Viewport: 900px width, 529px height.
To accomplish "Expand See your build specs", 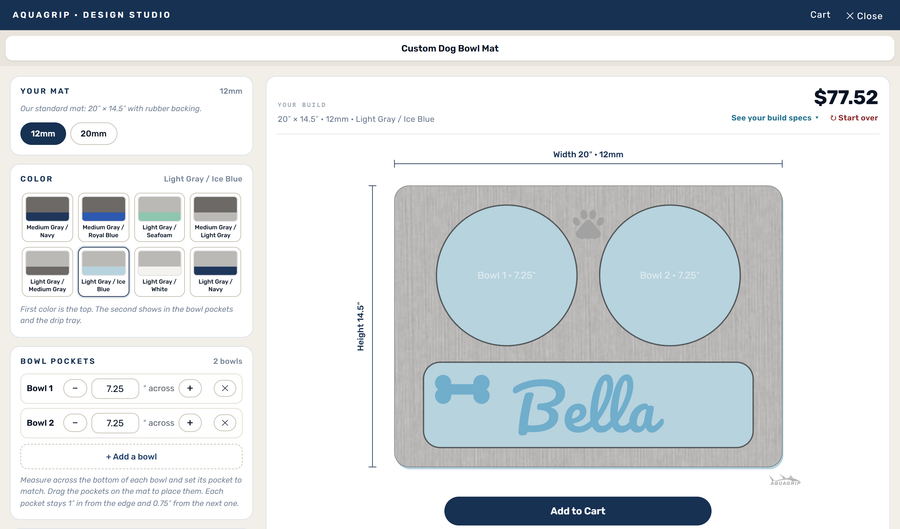I will pyautogui.click(x=774, y=118).
